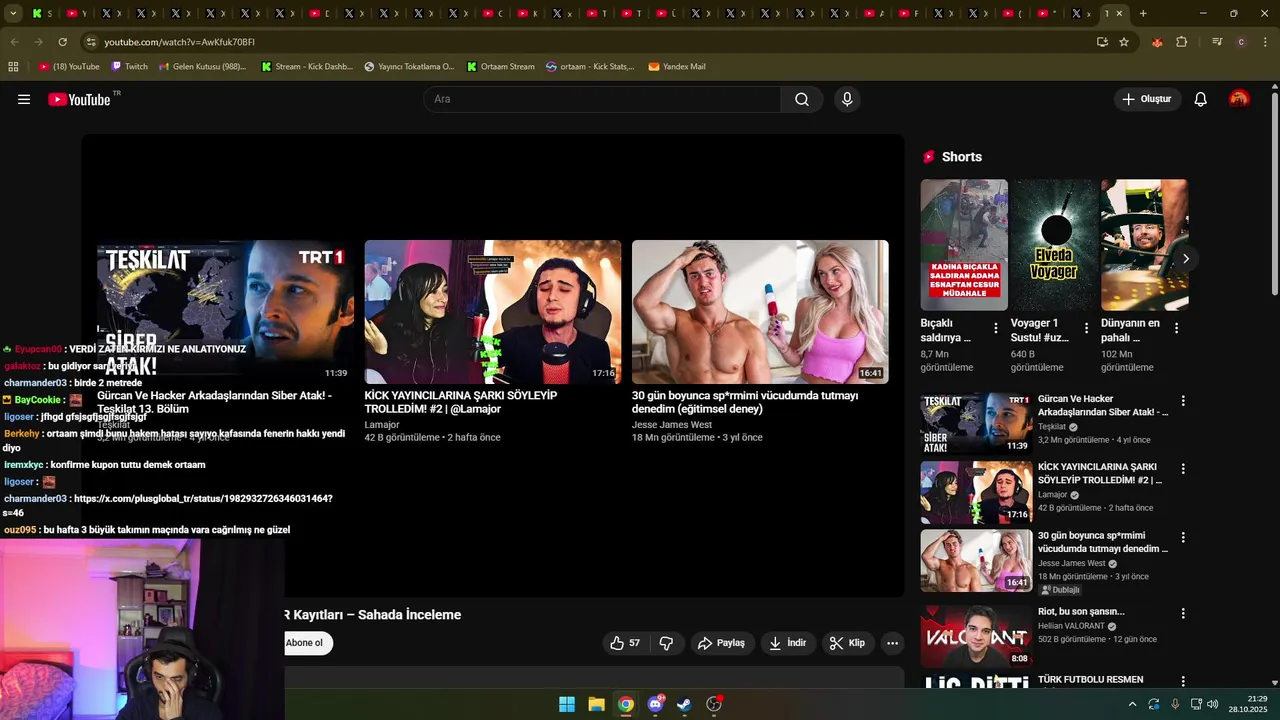This screenshot has height=720, width=1280.
Task: Open (18) YouTube bookmark
Action: [x=69, y=67]
